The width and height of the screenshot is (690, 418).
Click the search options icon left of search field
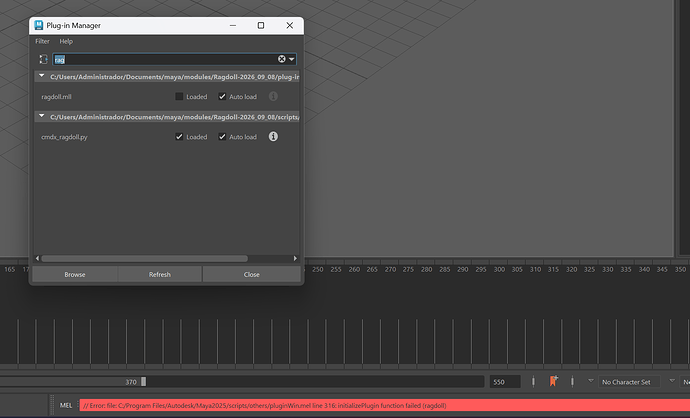43,59
